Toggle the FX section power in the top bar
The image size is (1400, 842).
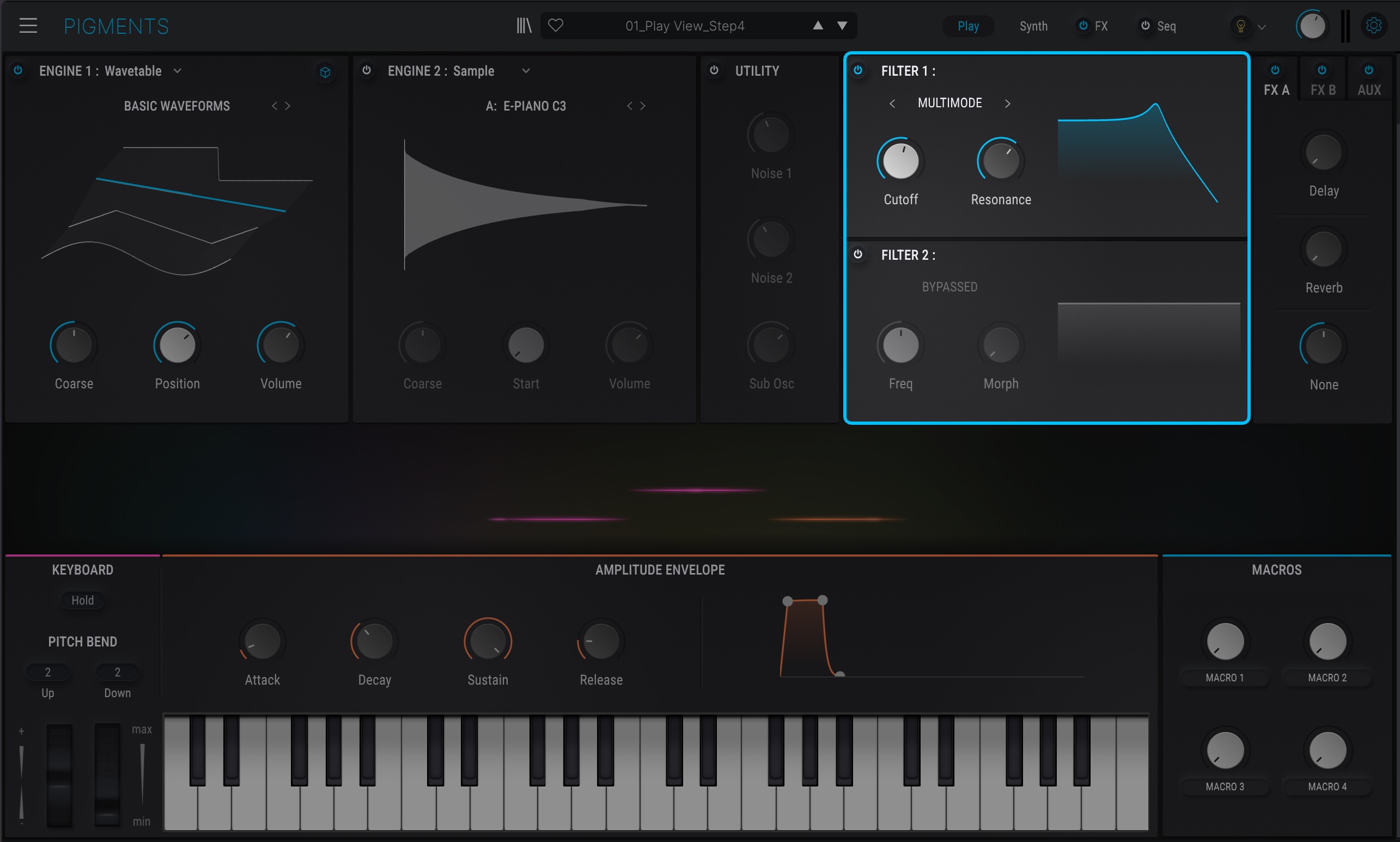pyautogui.click(x=1084, y=26)
